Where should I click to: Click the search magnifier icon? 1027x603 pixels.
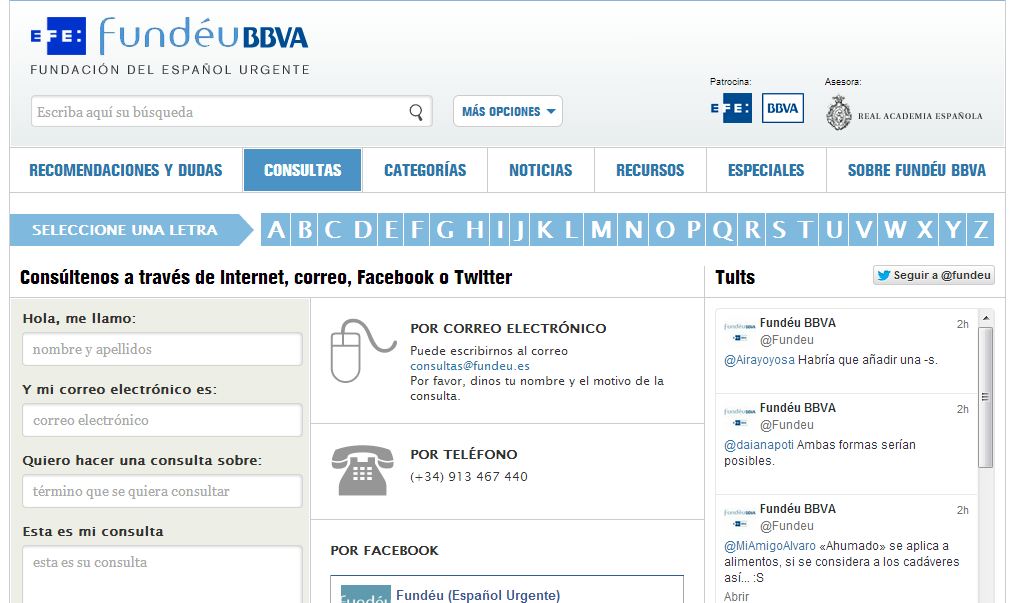(416, 112)
